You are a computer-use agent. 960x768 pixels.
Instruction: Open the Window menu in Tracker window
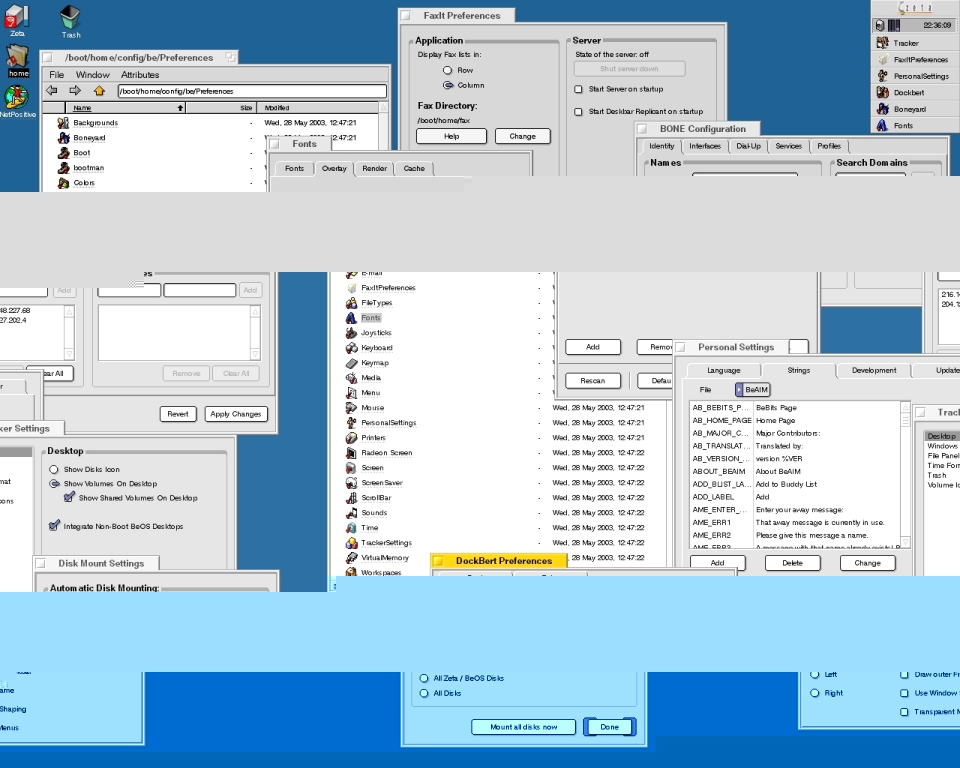[92, 75]
